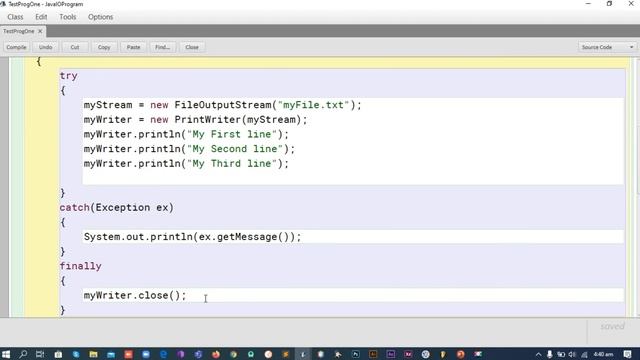
Task: Click at myWriter.close() statement
Action: [x=135, y=295]
